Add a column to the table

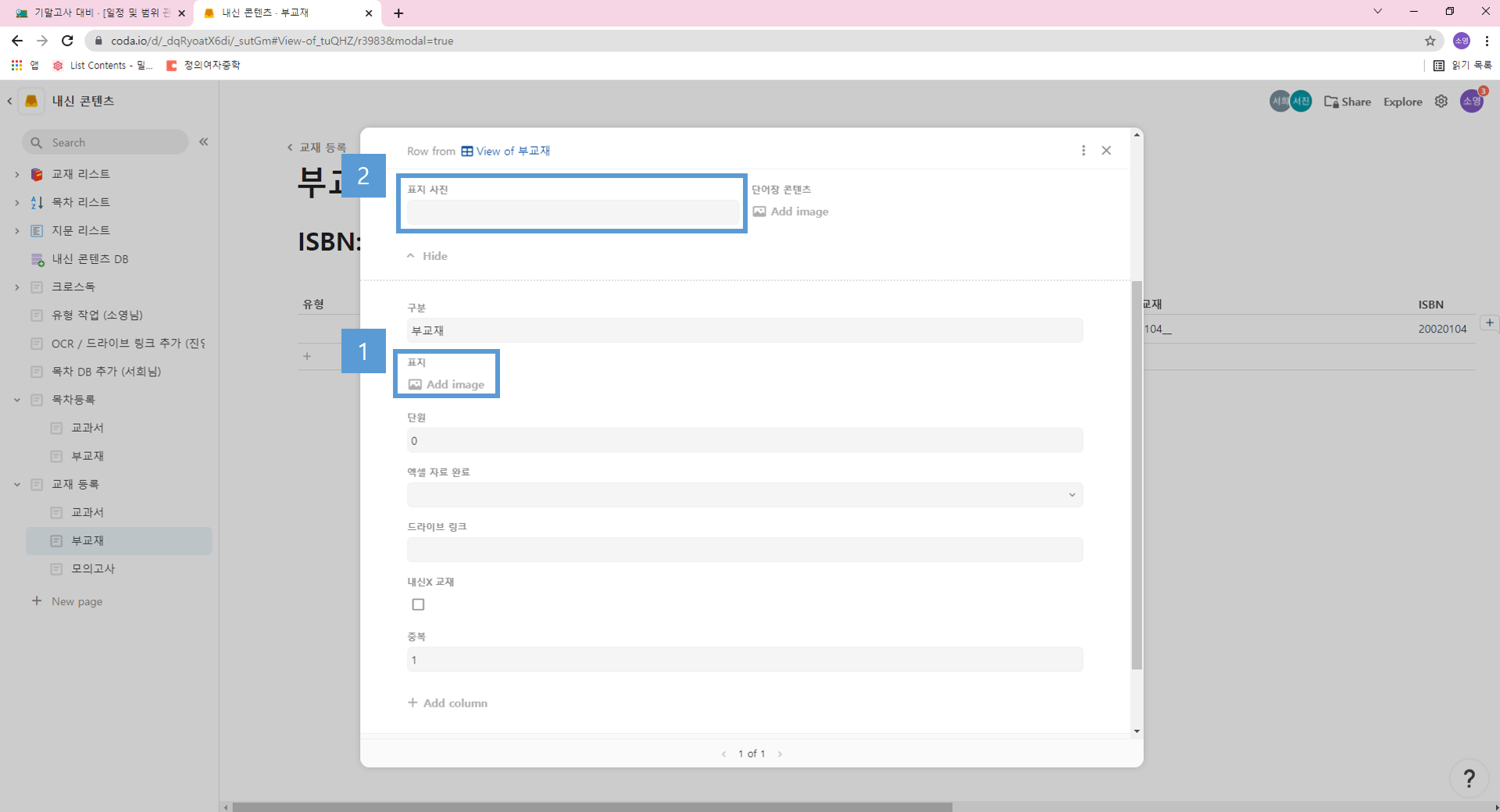coord(1490,322)
